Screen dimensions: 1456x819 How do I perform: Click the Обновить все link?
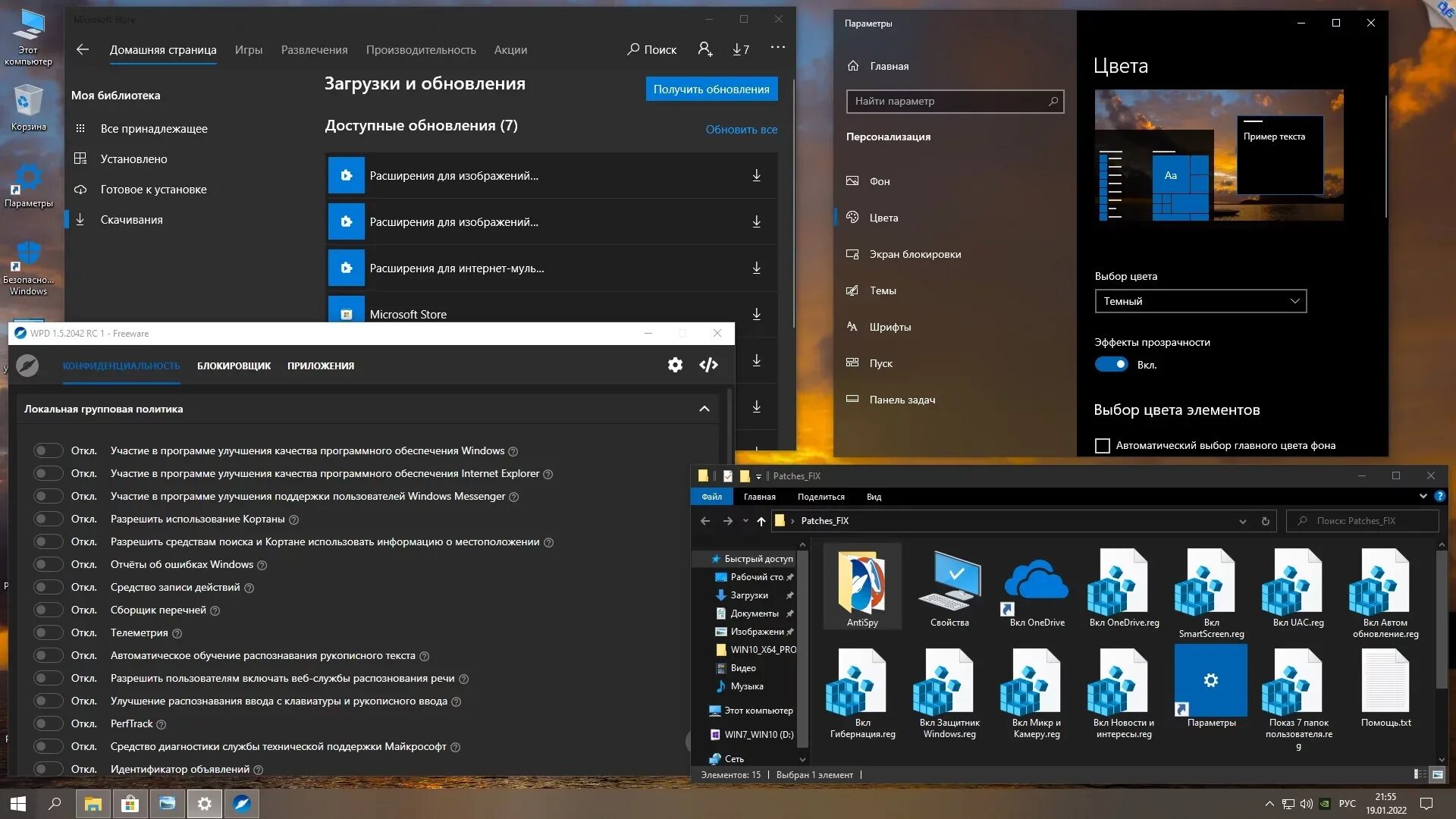741,130
